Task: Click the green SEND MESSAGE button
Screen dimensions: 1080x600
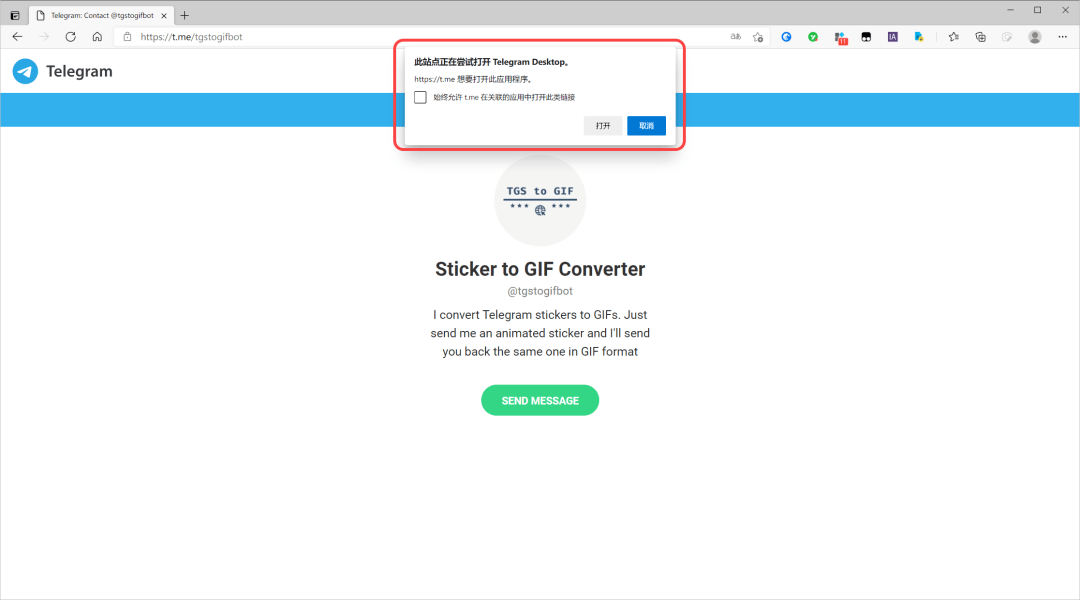Action: pos(540,400)
